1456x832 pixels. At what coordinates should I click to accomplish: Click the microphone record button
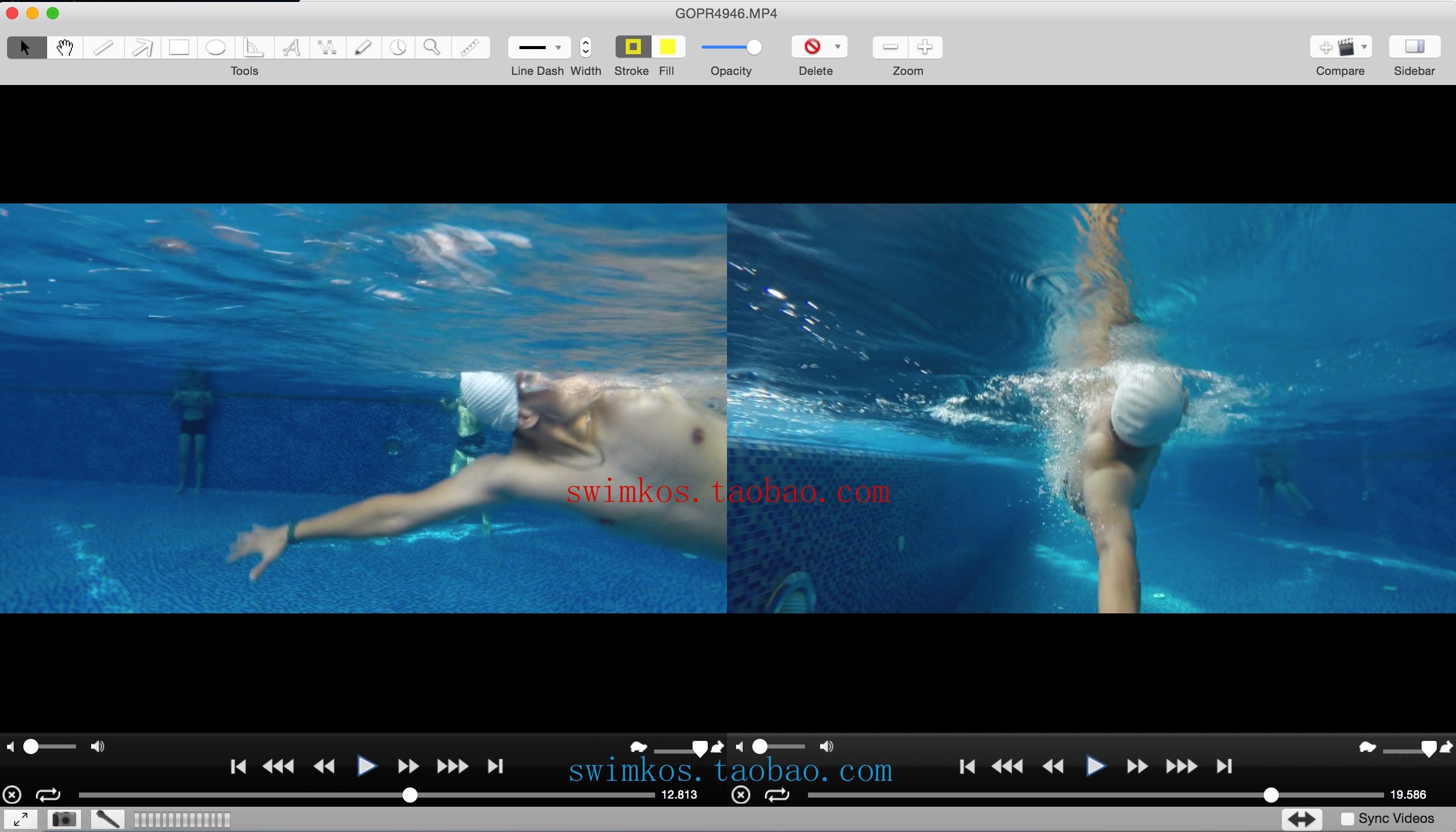[107, 819]
